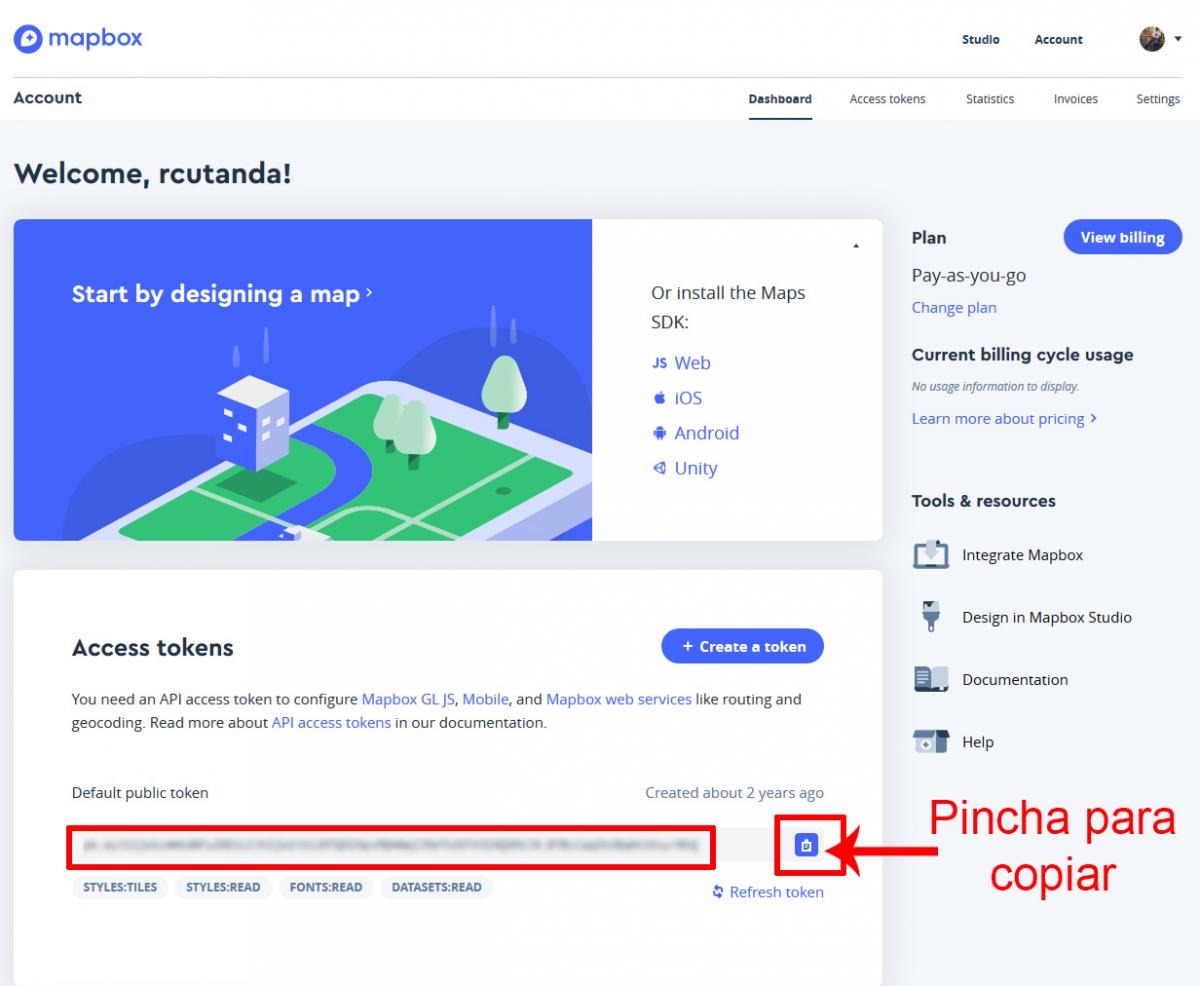Open the user avatar menu
Viewport: 1200px width, 986px height.
point(1152,39)
